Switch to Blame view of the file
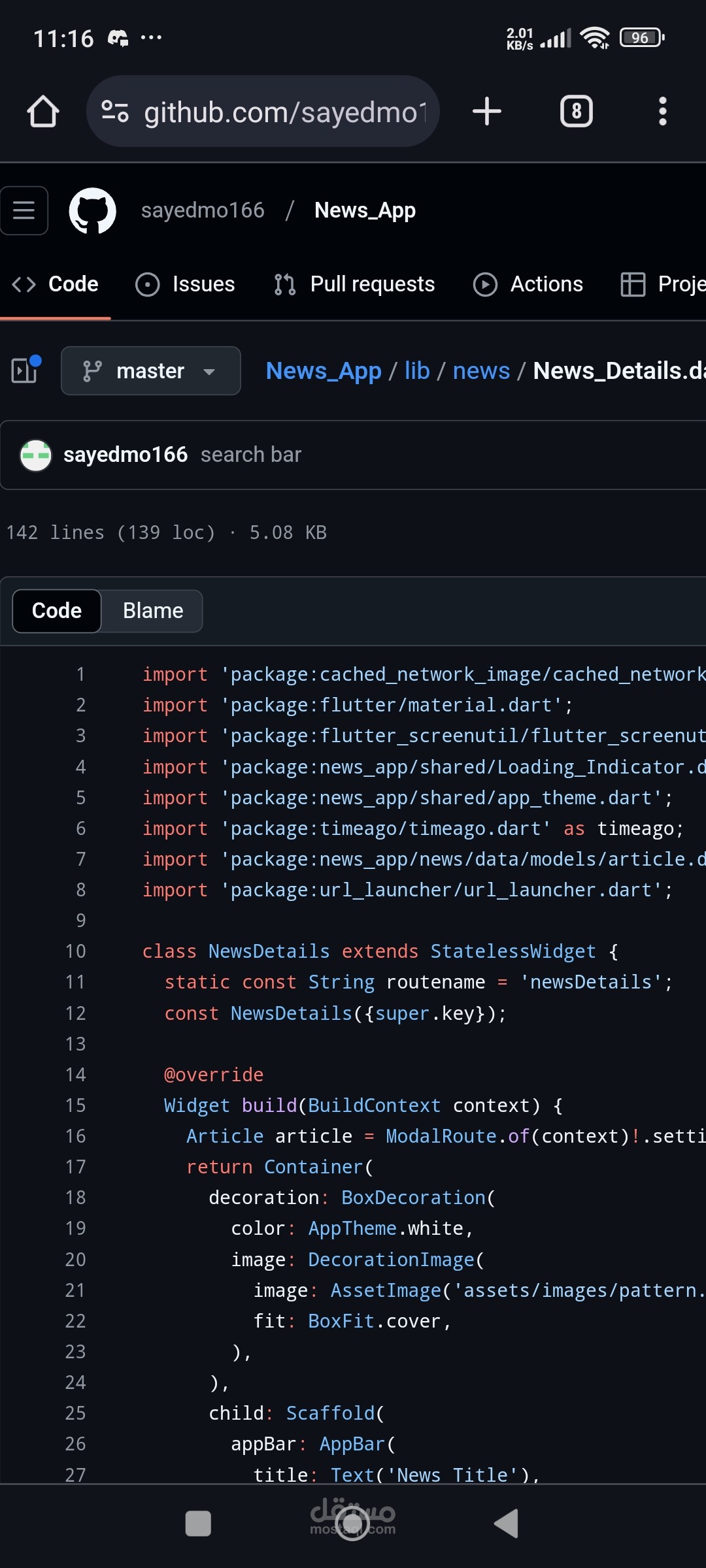706x1568 pixels. [153, 611]
